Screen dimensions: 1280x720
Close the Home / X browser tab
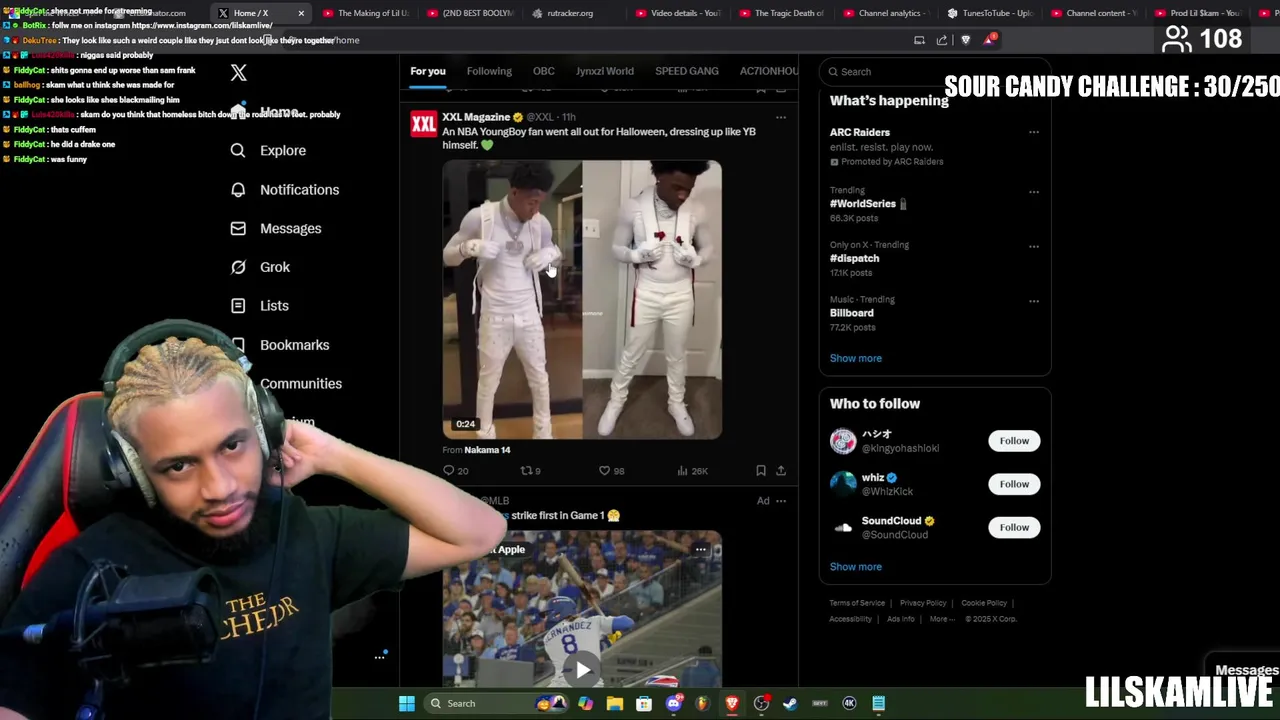[301, 13]
